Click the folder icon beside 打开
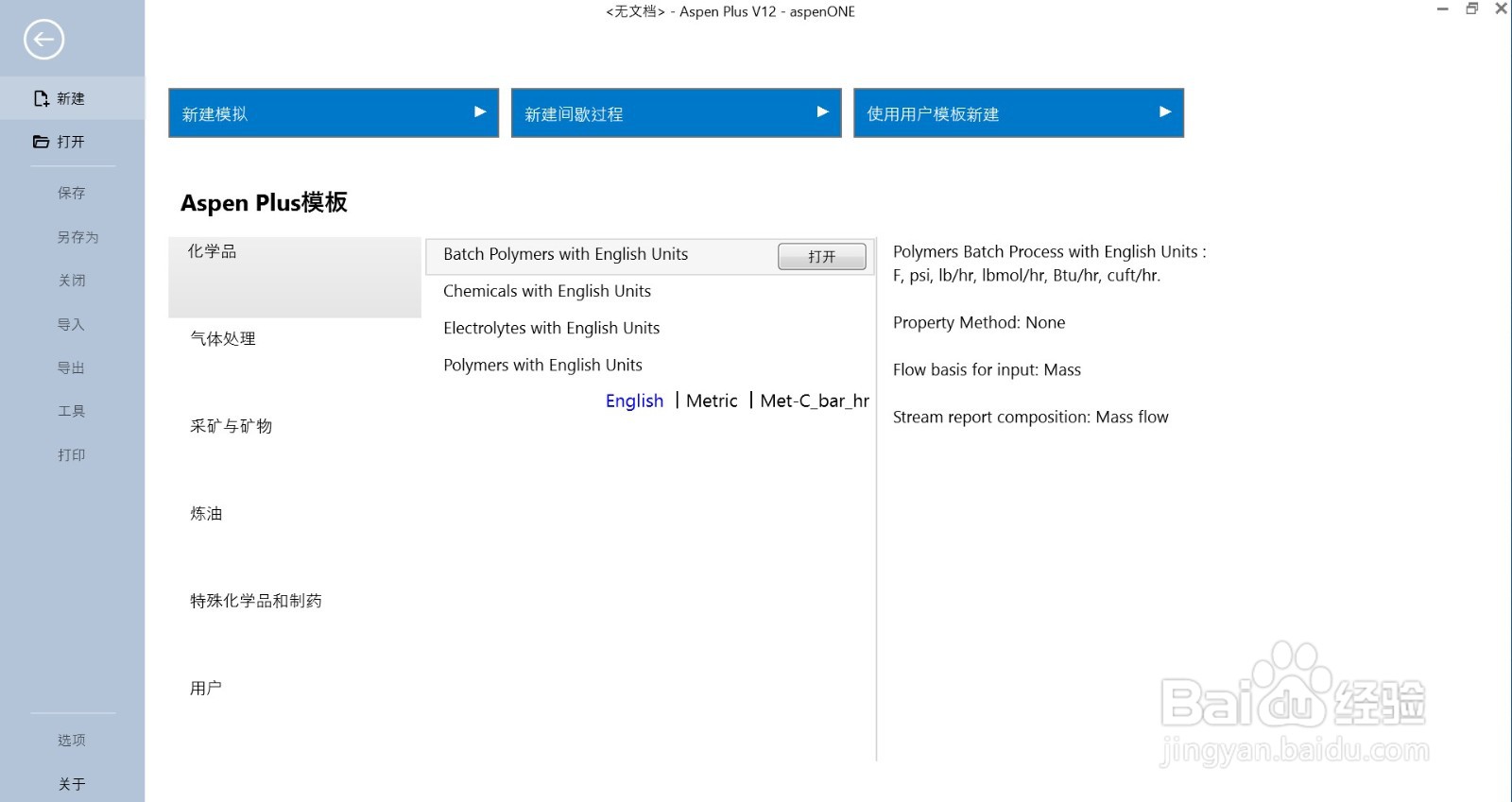1512x802 pixels. pos(41,142)
